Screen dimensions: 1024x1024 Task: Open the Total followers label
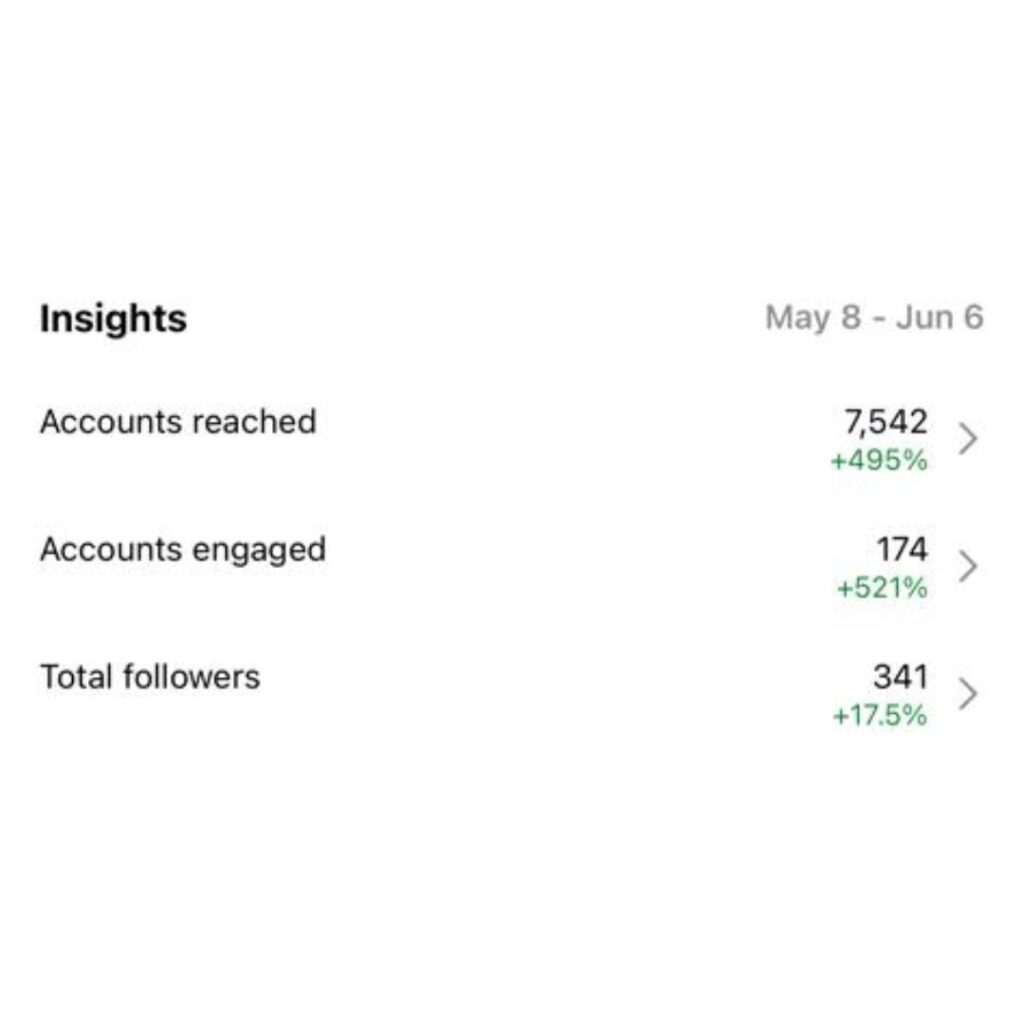tap(150, 677)
